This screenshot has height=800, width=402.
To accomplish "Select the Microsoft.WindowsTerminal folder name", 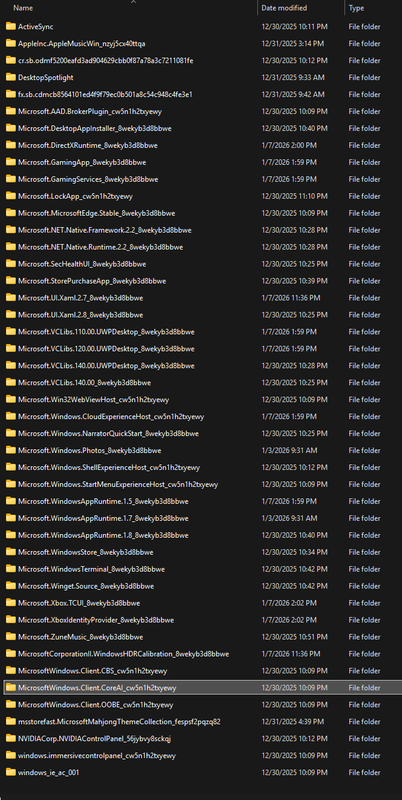I will [91, 569].
